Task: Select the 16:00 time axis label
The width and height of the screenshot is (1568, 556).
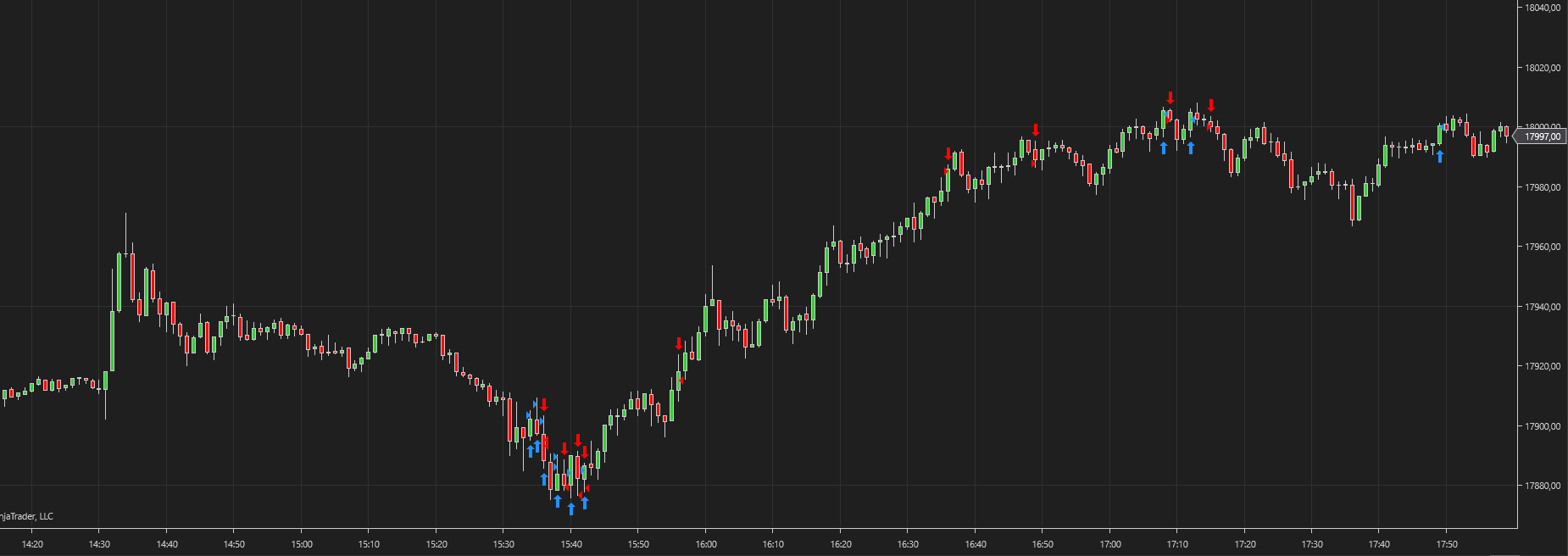Action: click(x=706, y=544)
